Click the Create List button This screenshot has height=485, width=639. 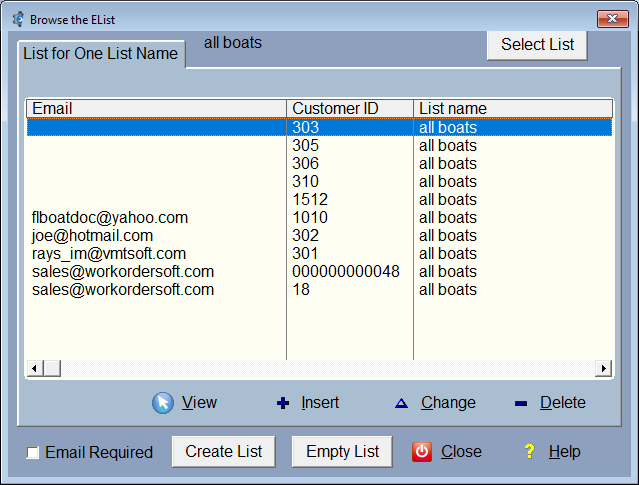(224, 452)
